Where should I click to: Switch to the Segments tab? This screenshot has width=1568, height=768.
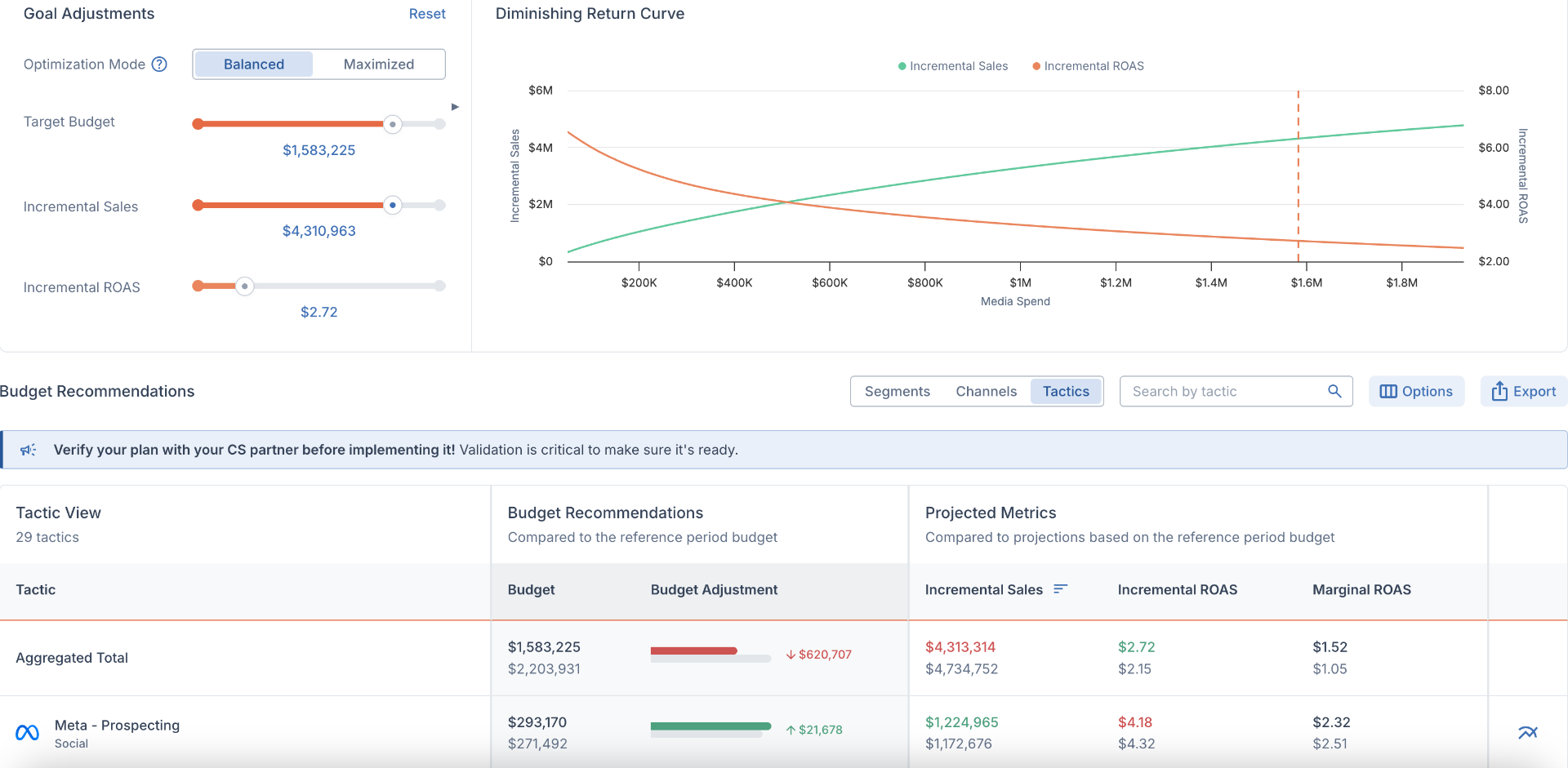(x=897, y=391)
